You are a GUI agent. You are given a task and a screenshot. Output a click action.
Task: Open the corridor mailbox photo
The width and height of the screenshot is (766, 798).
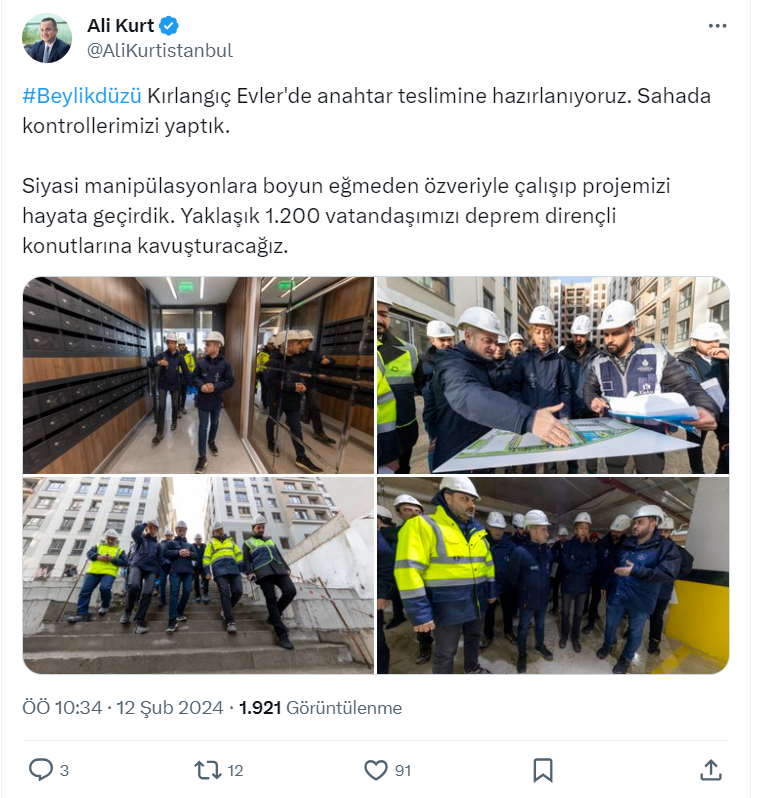pos(198,376)
